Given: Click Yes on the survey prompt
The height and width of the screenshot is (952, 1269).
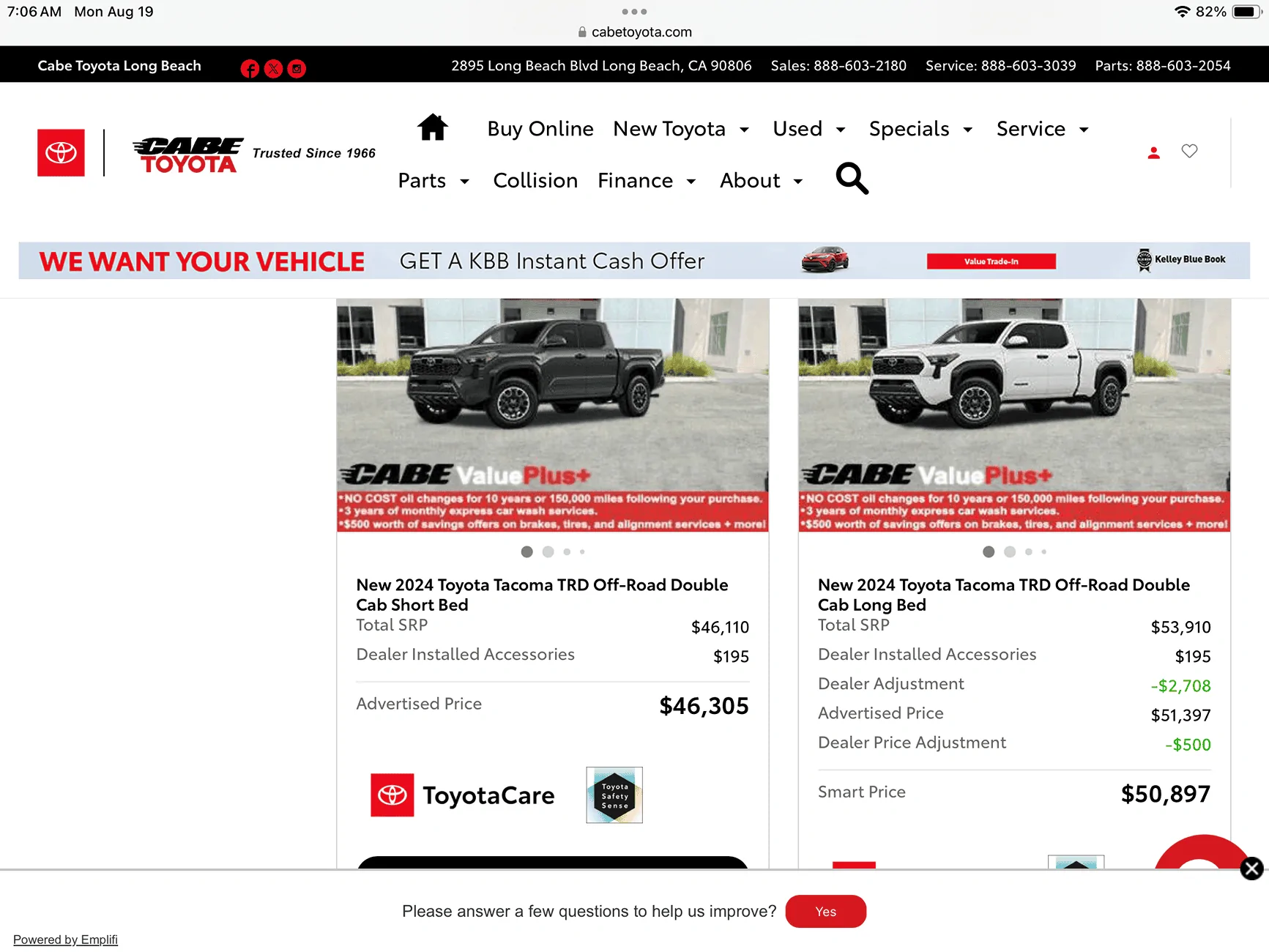Looking at the screenshot, I should coord(825,912).
